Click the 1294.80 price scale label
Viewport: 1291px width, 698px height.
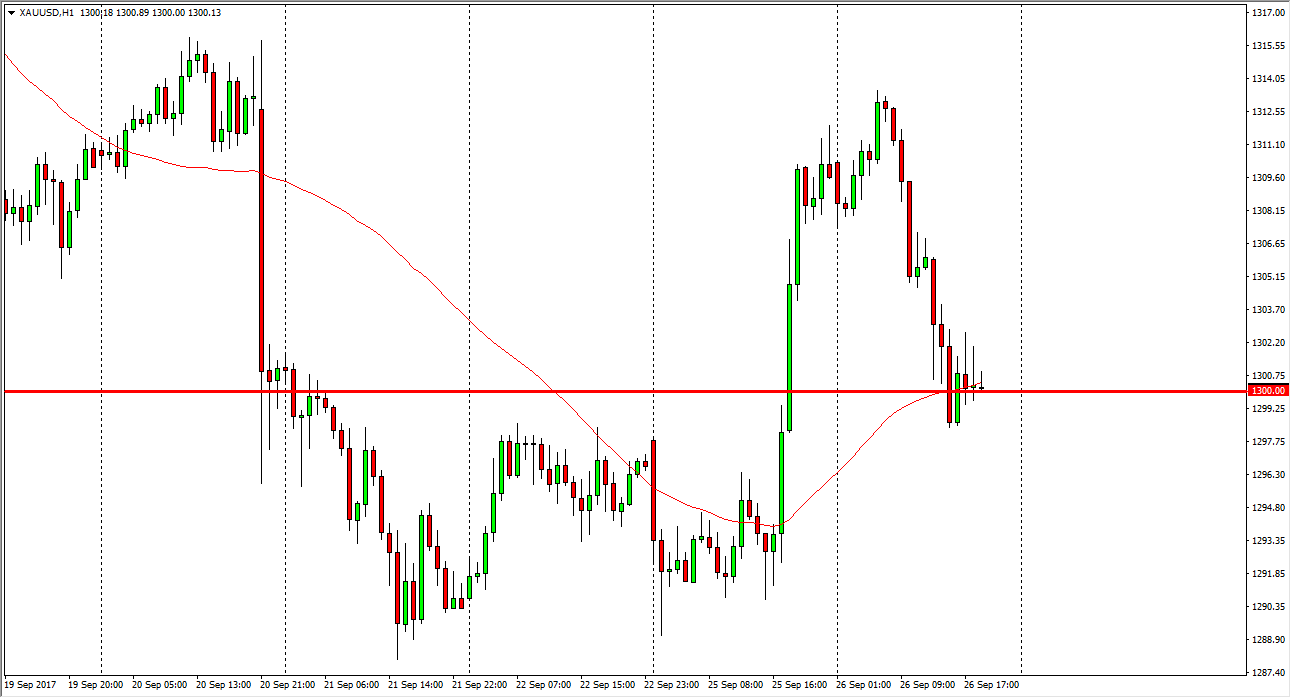pos(1266,507)
